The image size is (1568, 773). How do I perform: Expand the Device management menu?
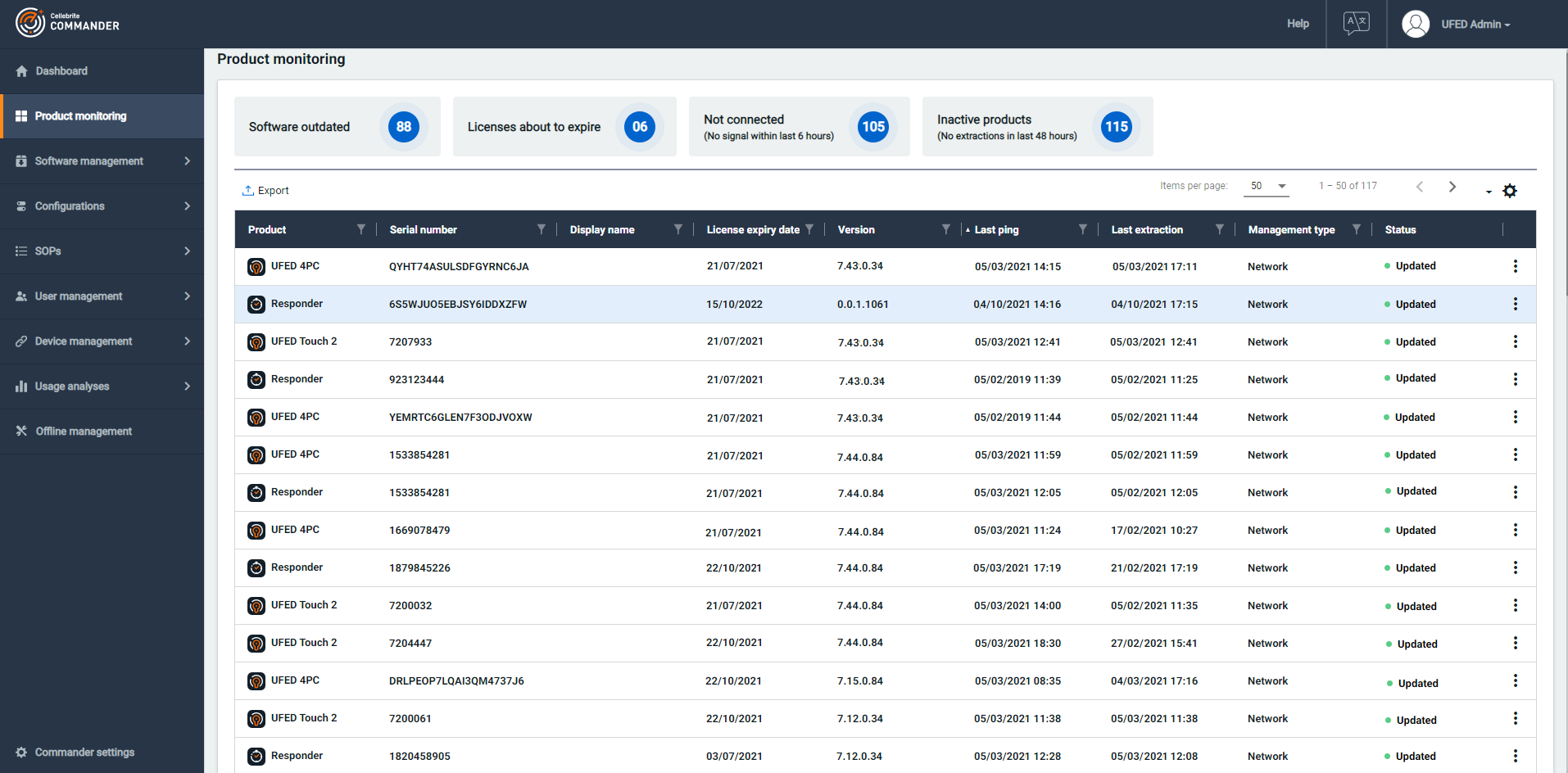coord(102,341)
